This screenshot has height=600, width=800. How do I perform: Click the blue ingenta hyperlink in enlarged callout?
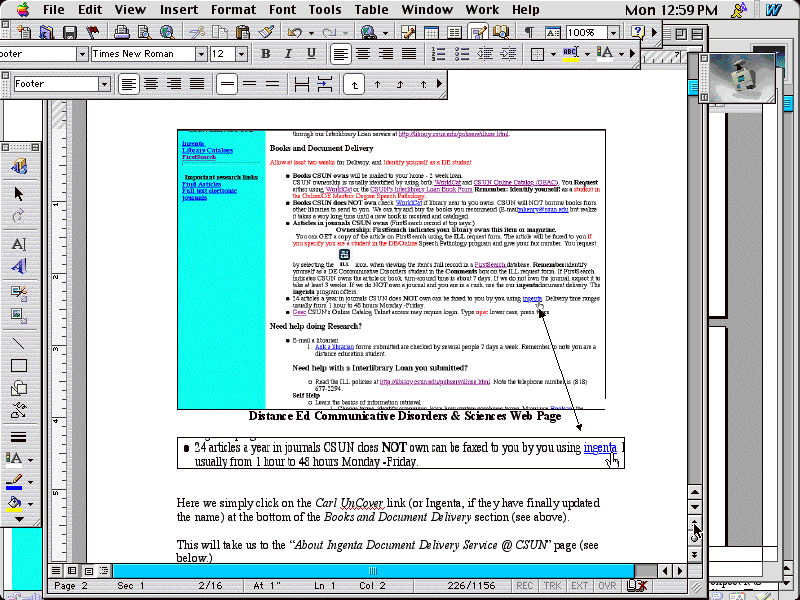click(x=600, y=447)
